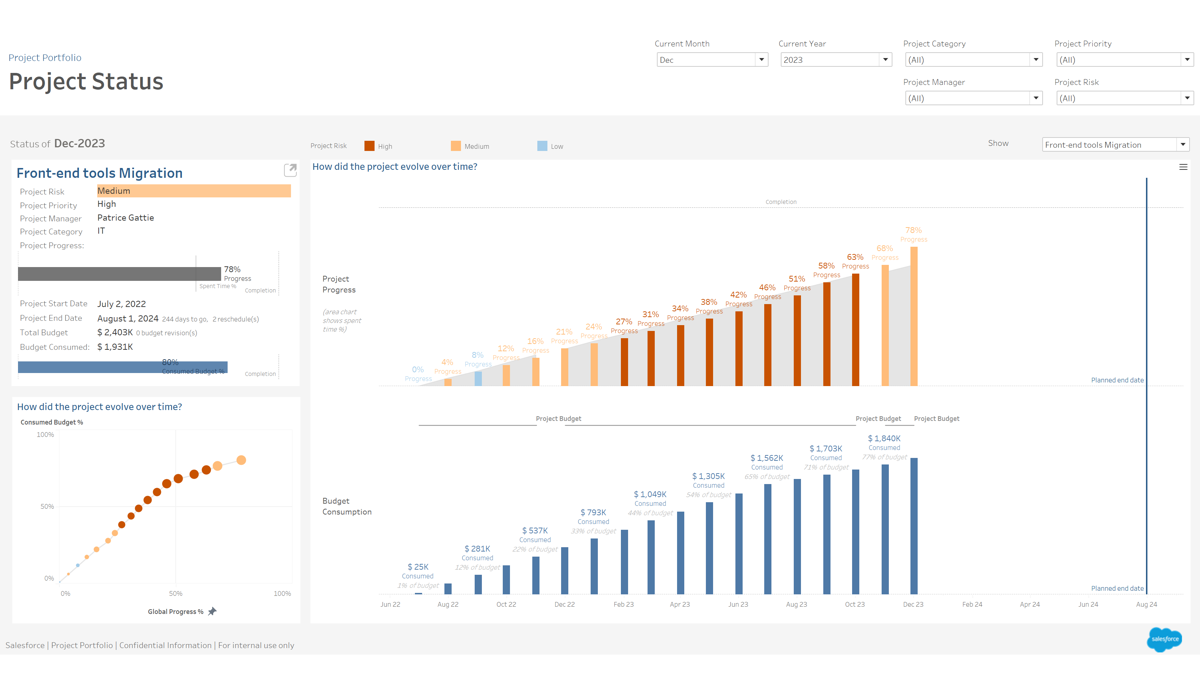Open the hamburger menu above the timeline chart

coord(1183,168)
